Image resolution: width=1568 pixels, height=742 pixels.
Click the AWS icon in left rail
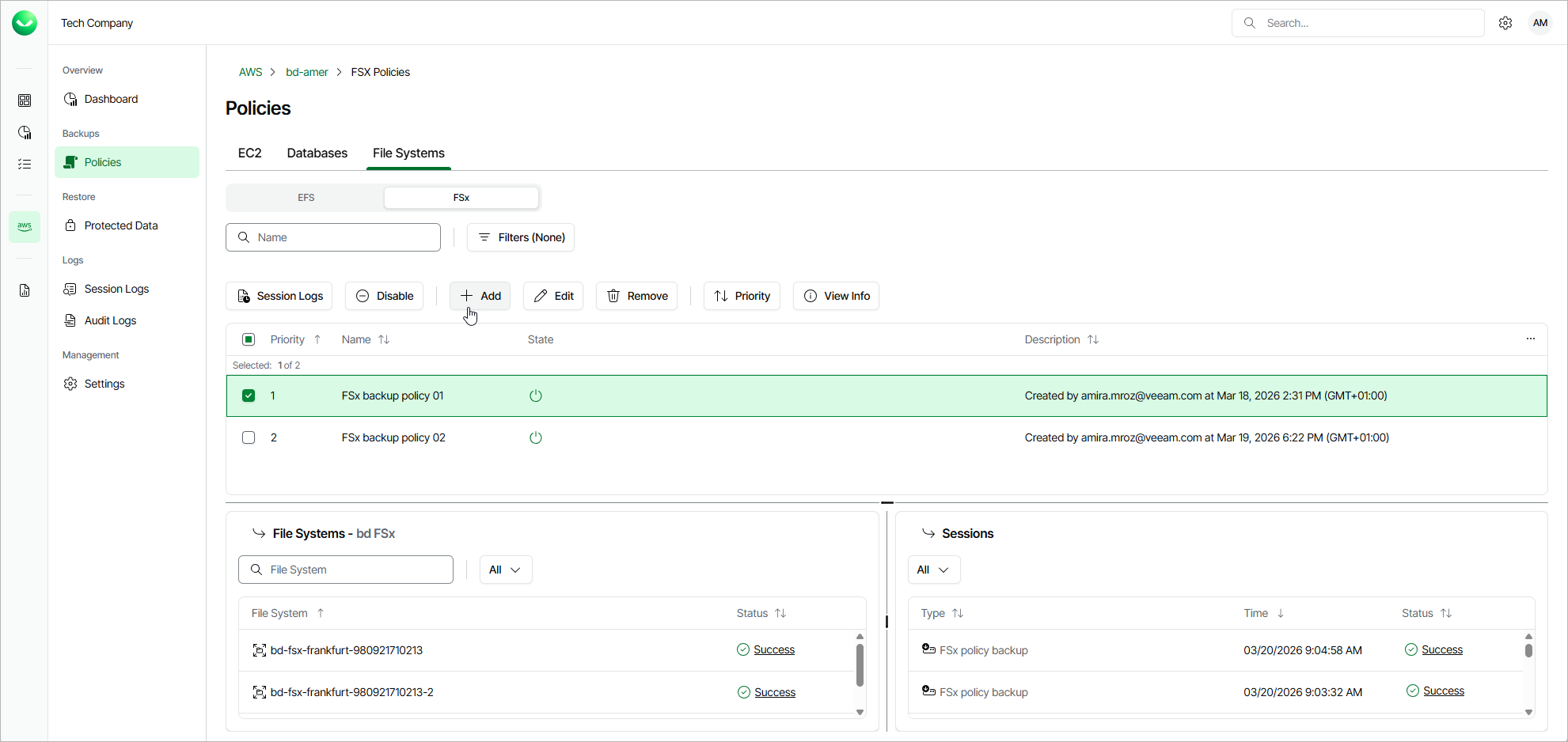pyautogui.click(x=25, y=226)
